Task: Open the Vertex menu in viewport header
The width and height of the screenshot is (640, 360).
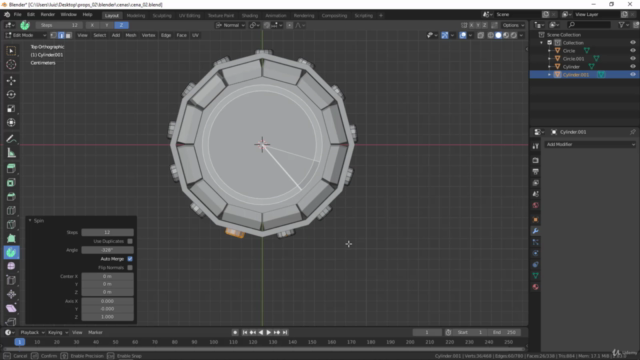Action: (x=148, y=36)
